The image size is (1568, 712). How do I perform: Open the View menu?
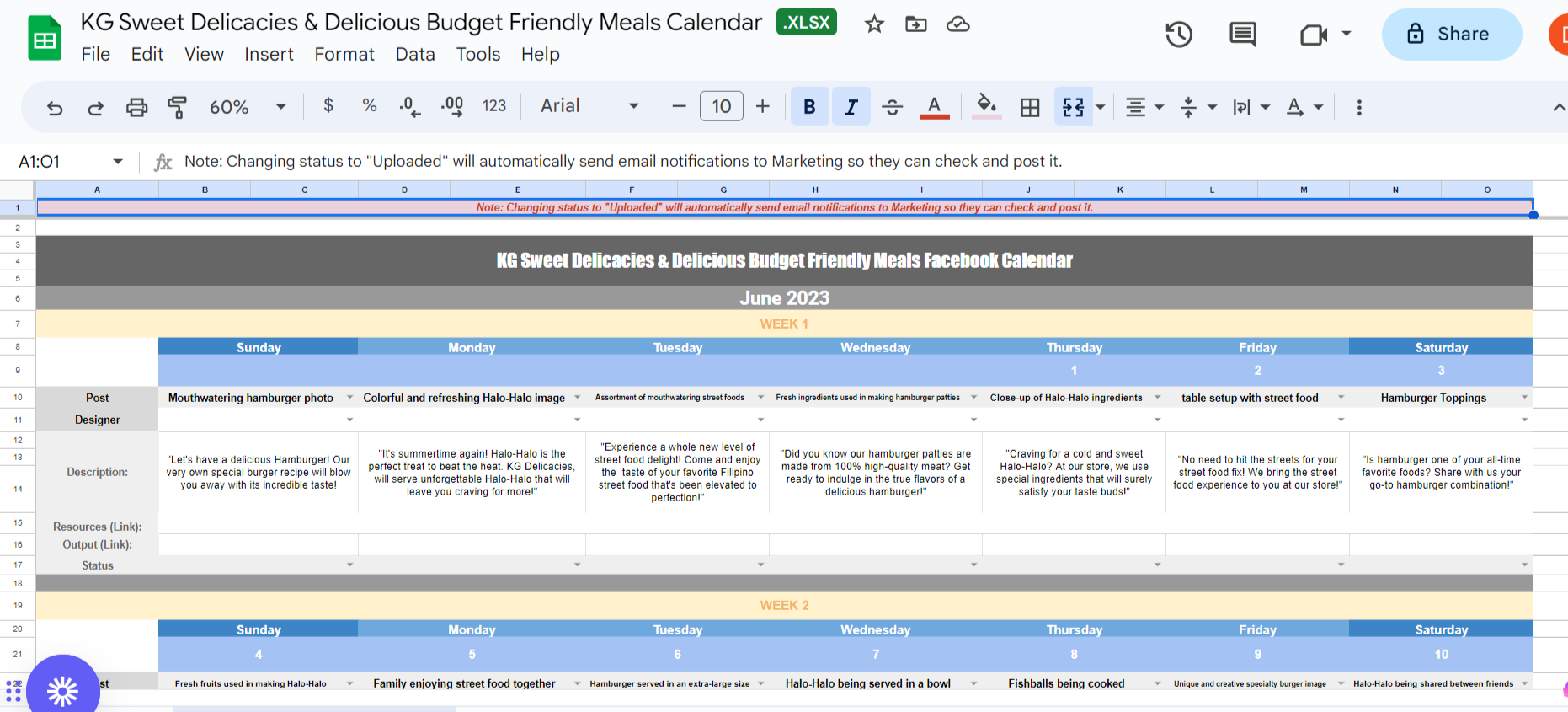(x=205, y=54)
